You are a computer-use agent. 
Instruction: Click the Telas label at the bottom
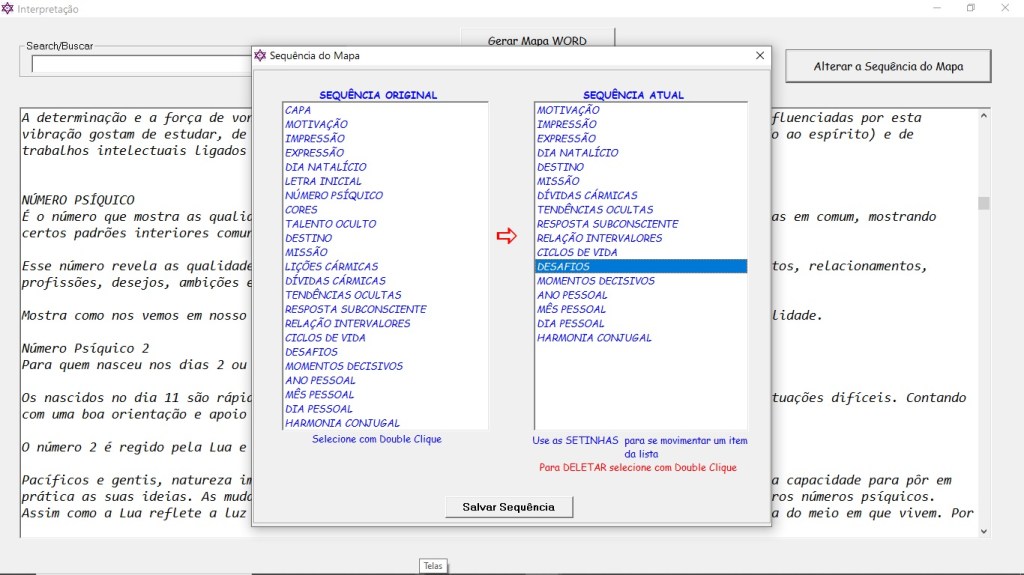pos(432,566)
